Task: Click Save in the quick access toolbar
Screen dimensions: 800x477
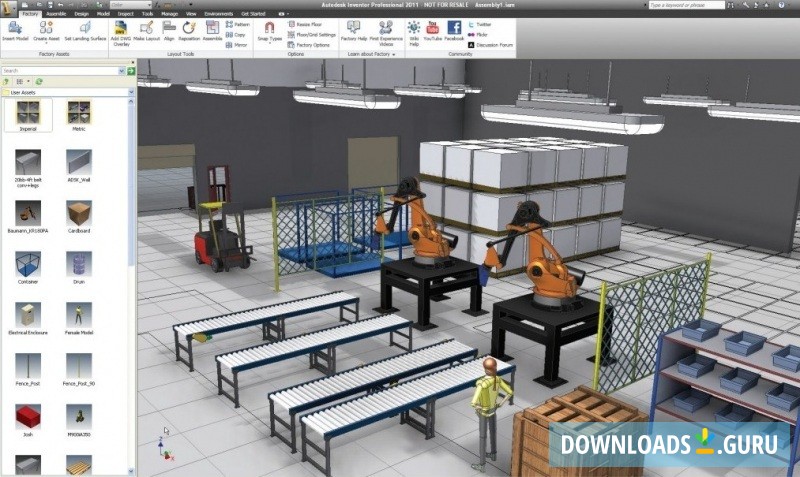Action: (x=51, y=5)
